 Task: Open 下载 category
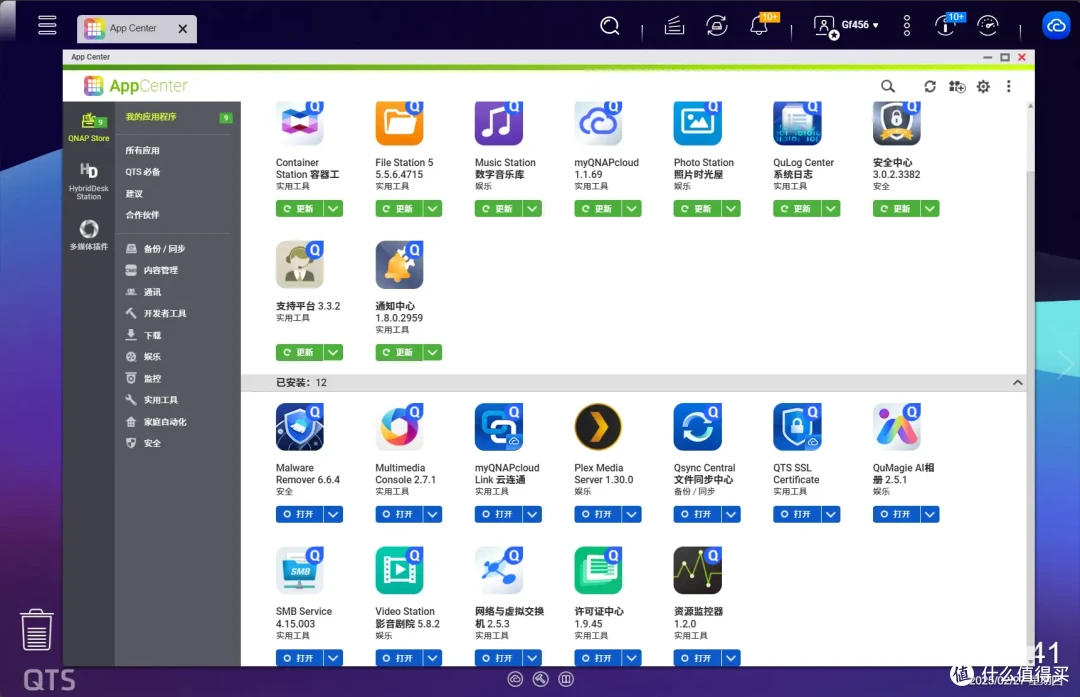coord(143,335)
